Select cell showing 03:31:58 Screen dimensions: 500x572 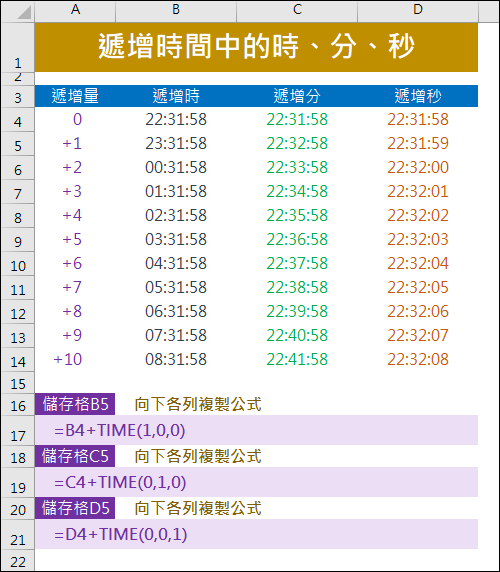176,240
